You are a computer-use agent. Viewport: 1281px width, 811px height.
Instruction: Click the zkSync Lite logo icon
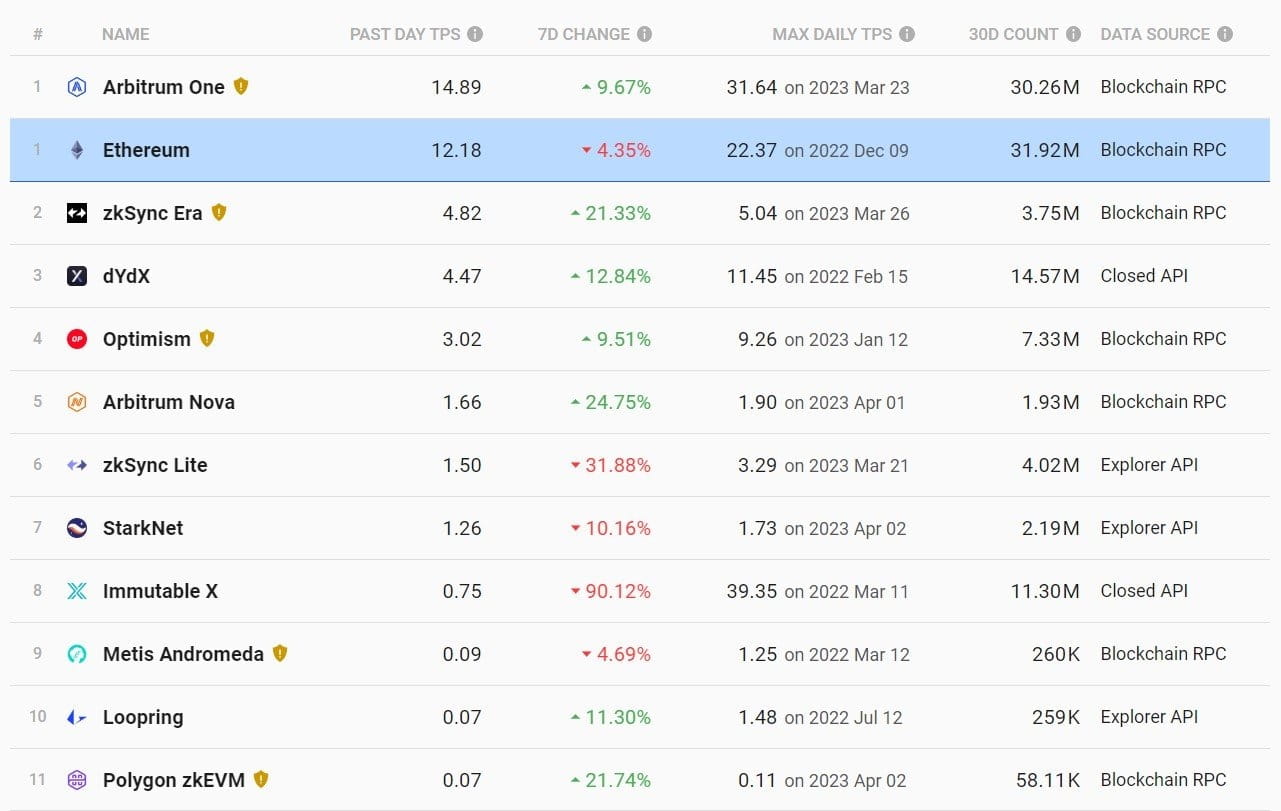(77, 465)
